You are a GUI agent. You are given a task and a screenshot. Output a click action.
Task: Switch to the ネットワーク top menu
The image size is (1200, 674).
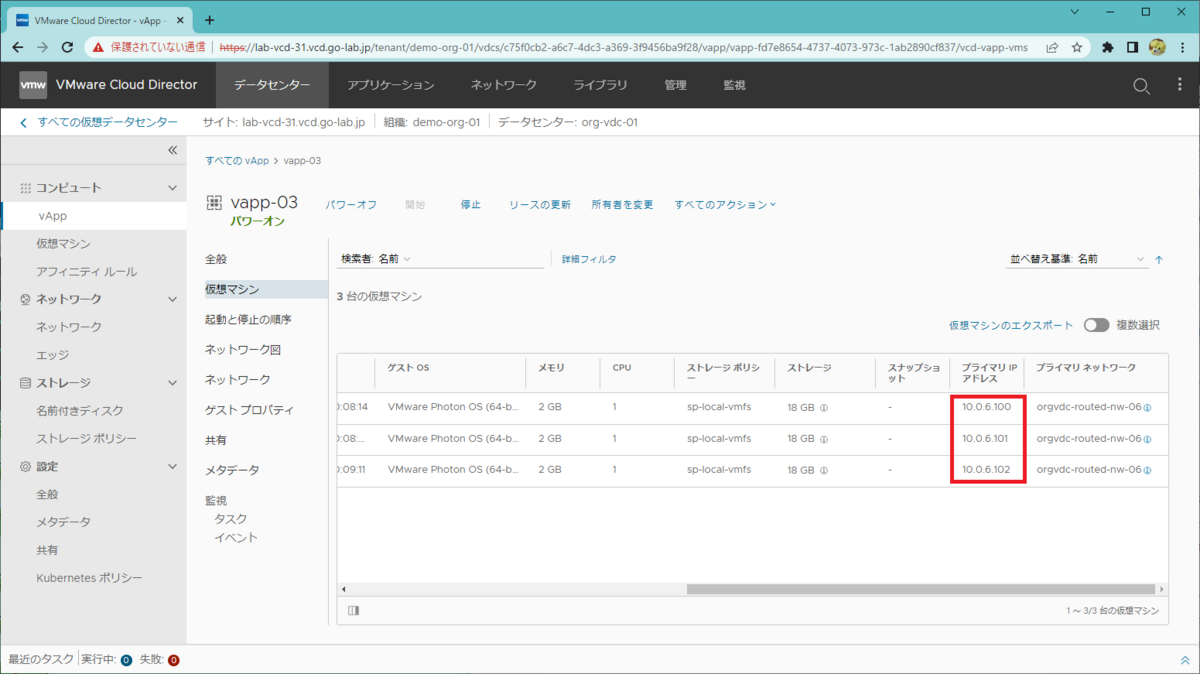501,85
